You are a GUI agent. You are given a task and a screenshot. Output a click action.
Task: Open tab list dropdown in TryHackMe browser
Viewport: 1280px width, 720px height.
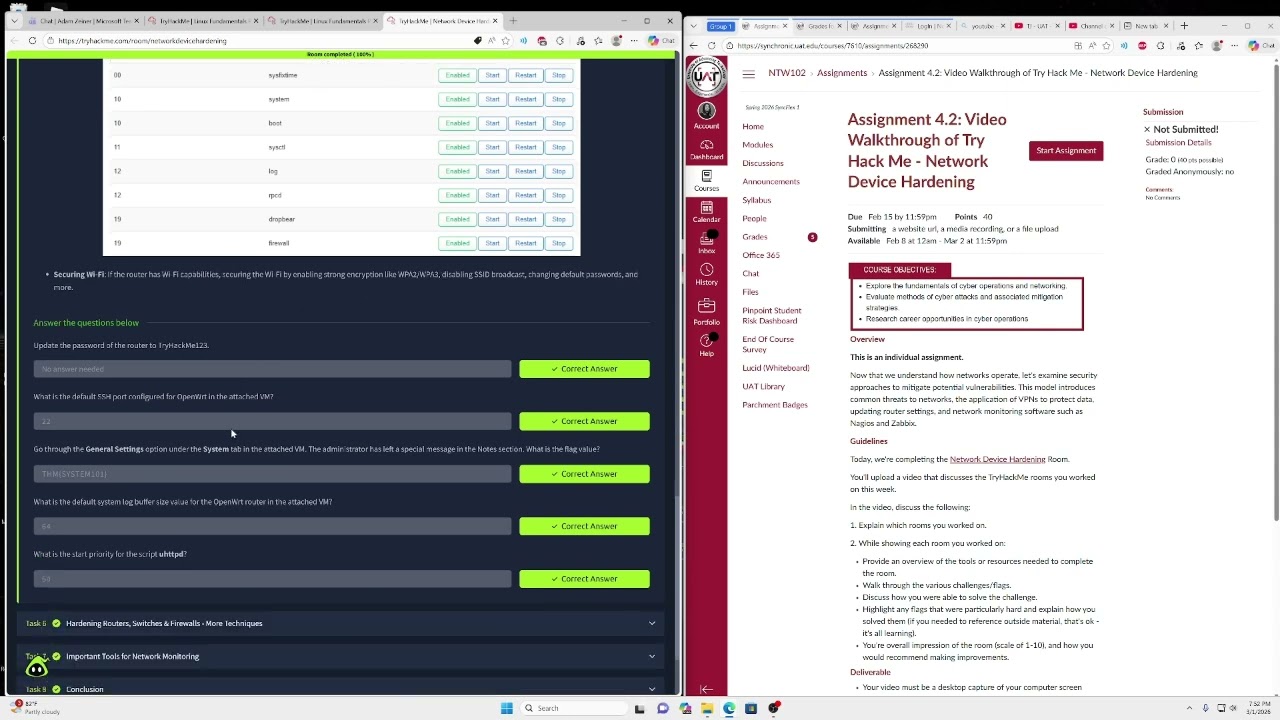click(x=14, y=20)
